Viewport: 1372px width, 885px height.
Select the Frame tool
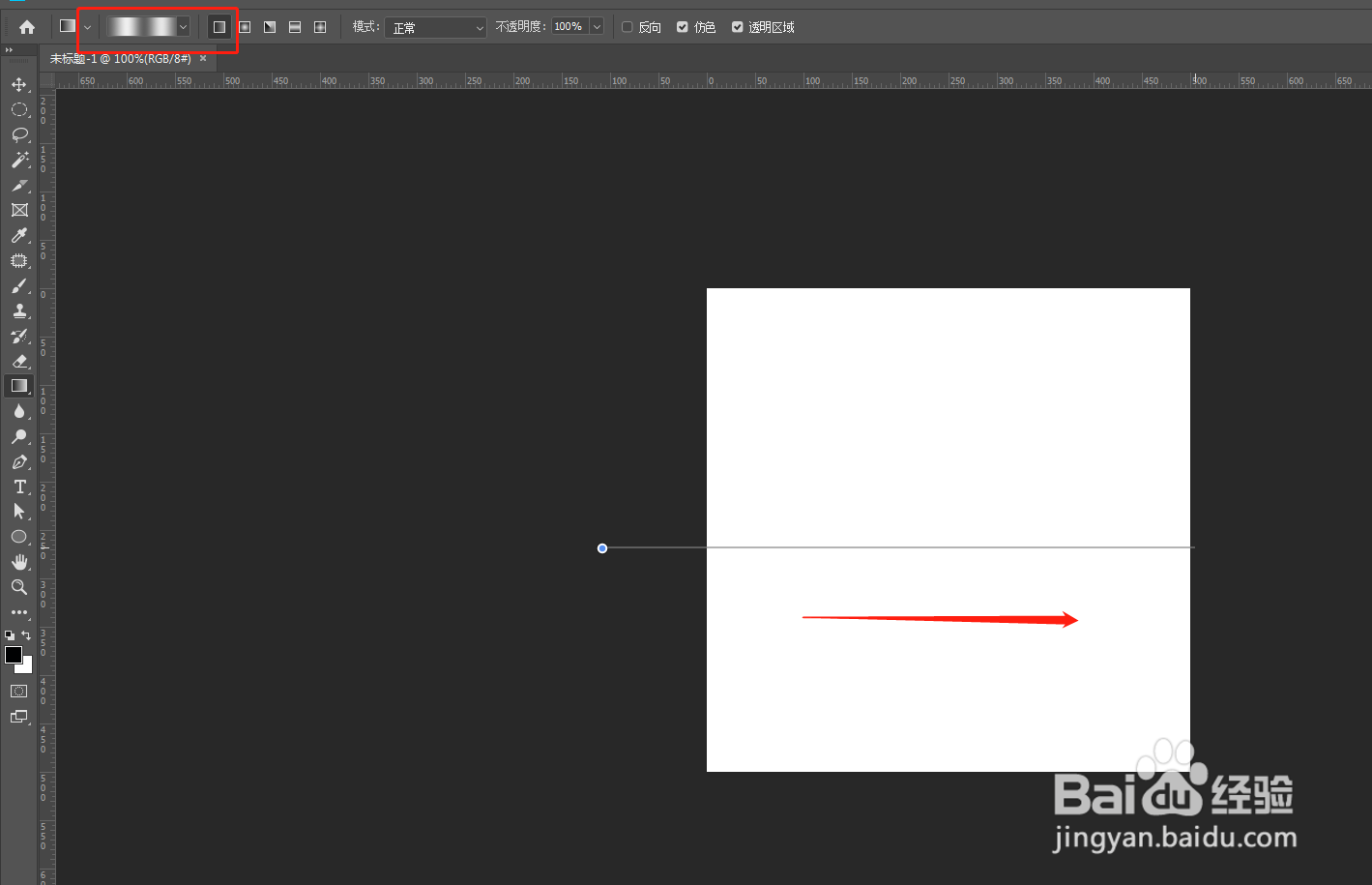click(19, 210)
